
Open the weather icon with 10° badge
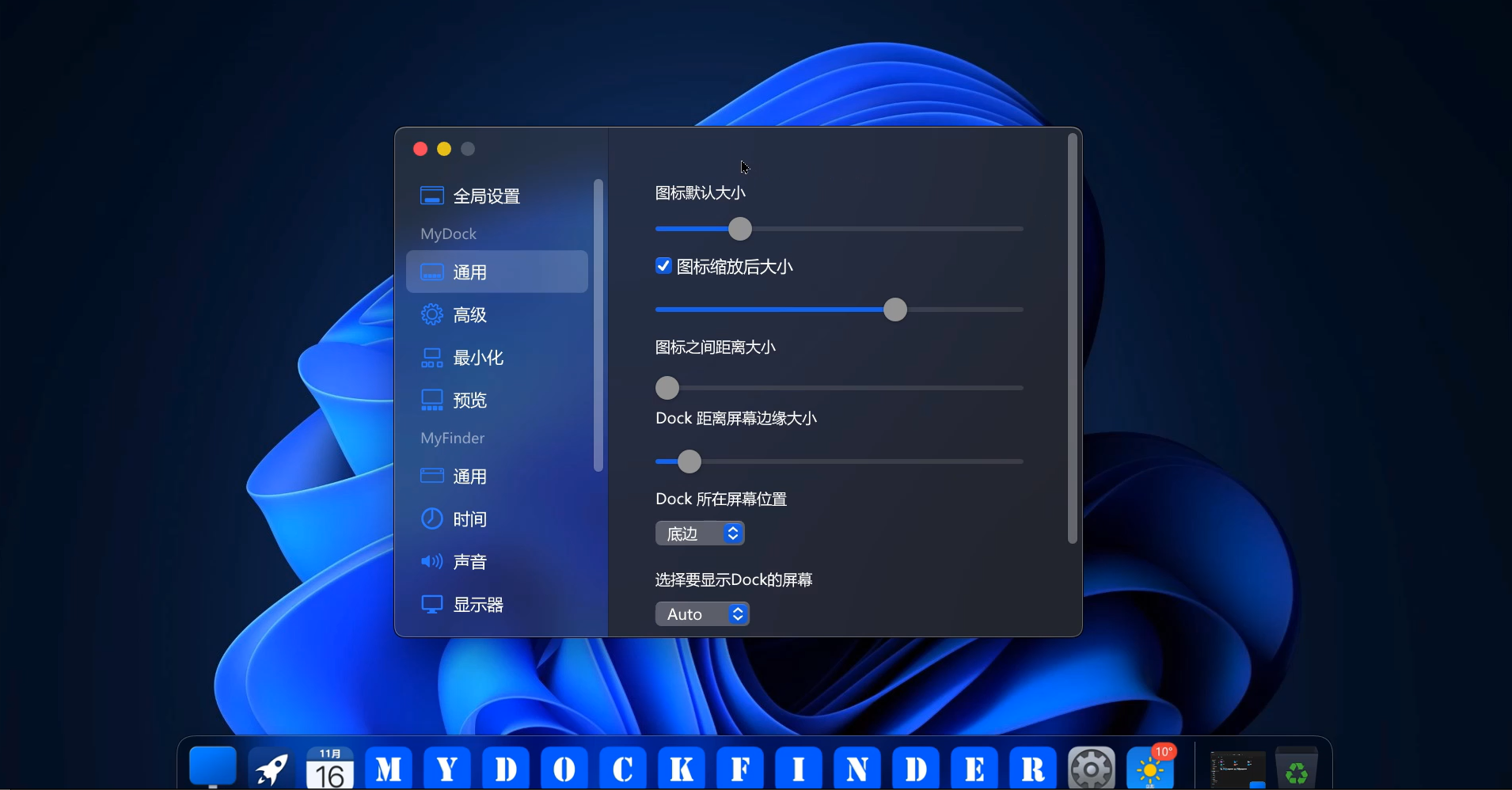pos(1150,768)
